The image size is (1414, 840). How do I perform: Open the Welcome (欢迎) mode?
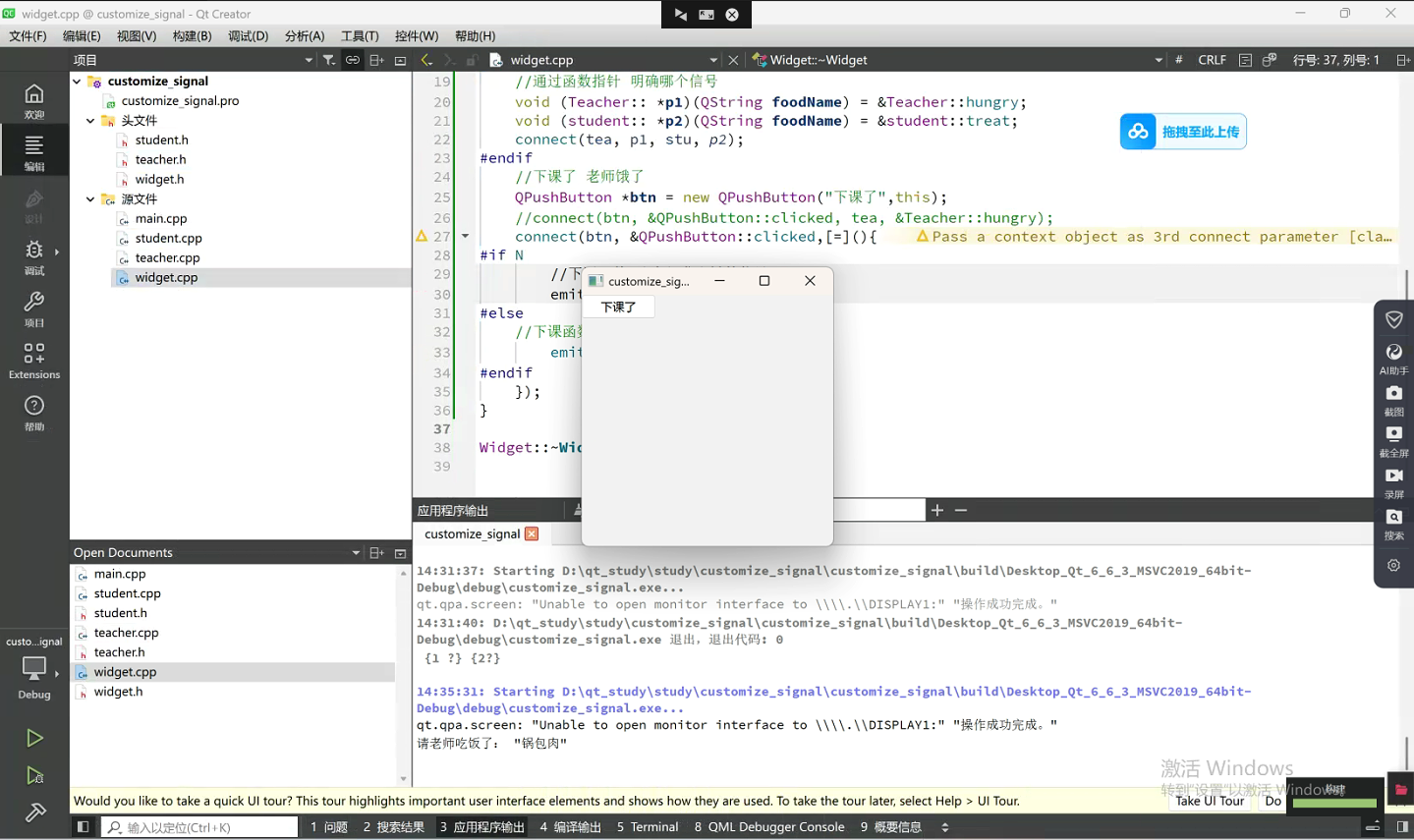tap(34, 101)
